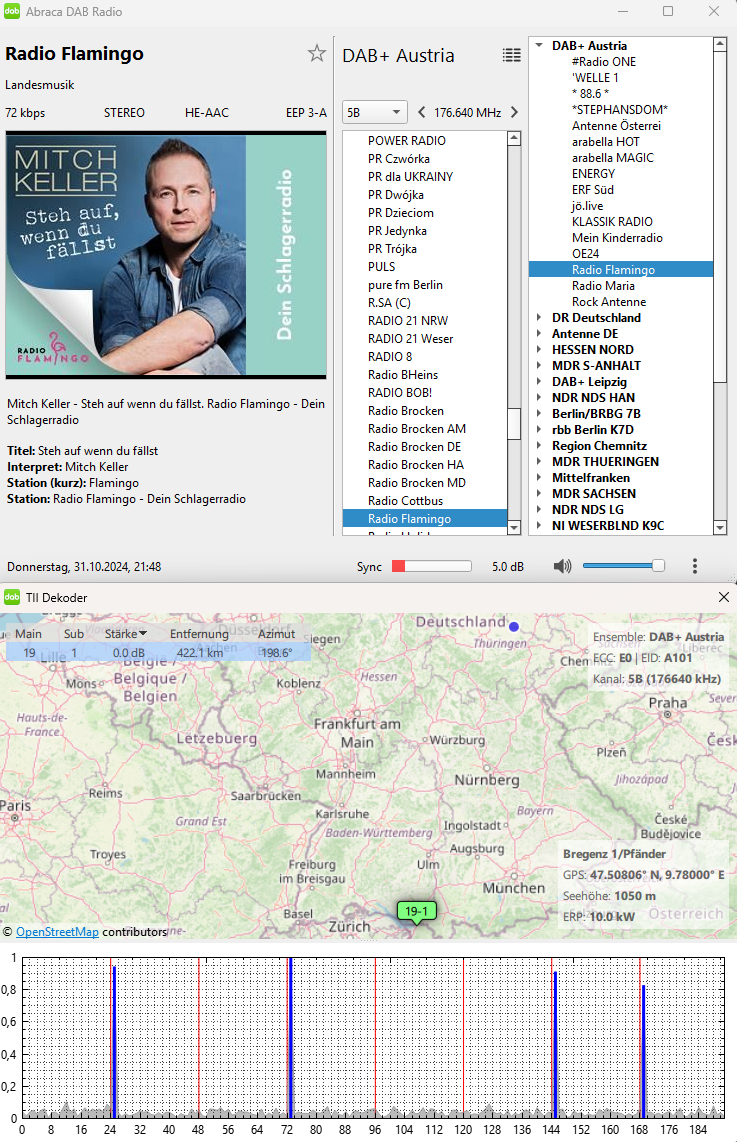The image size is (737, 1142).
Task: Click the 19-1 transmitter map marker
Action: click(416, 912)
